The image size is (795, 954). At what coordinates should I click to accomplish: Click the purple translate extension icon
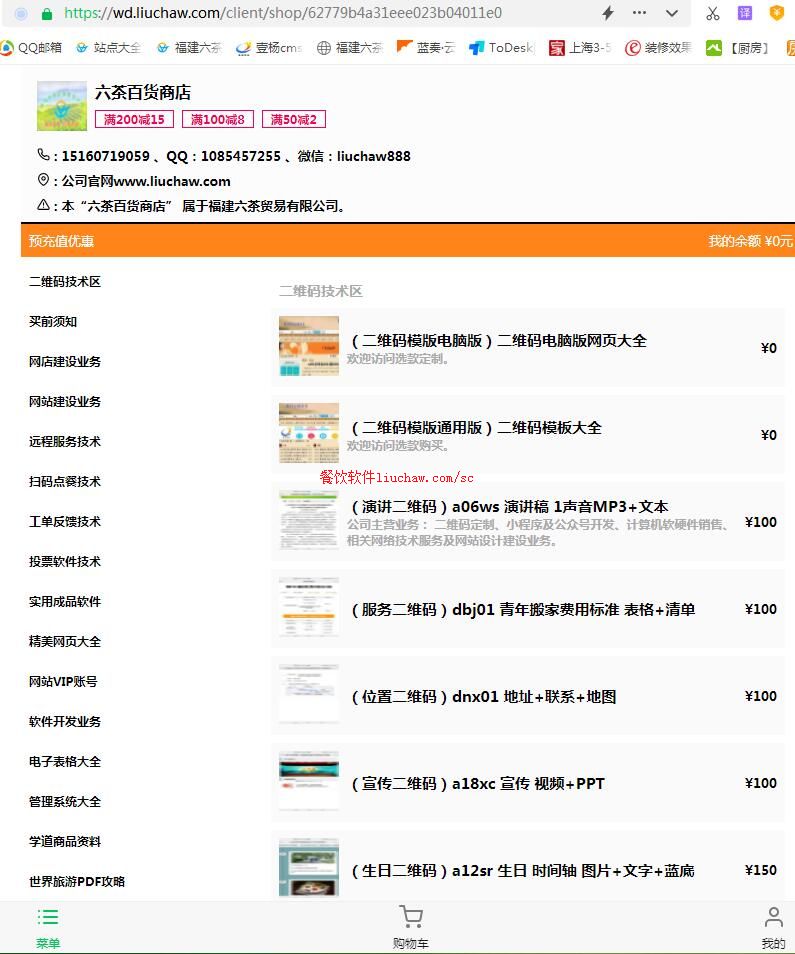point(744,13)
